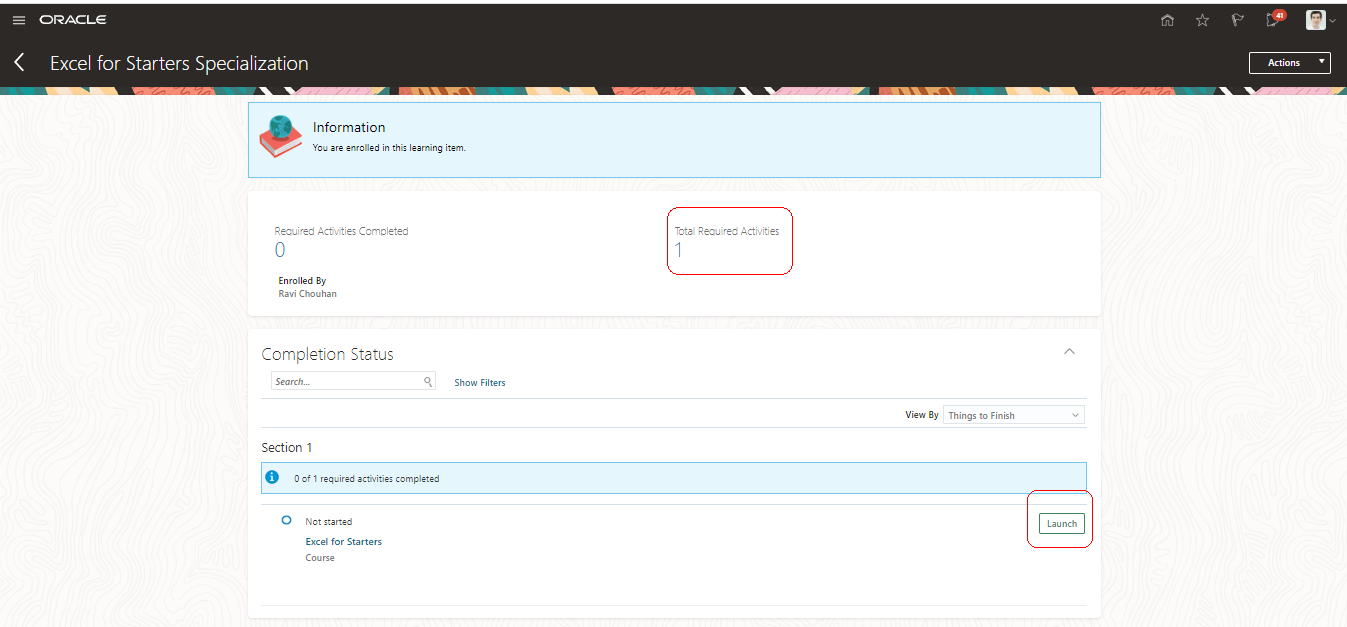The width and height of the screenshot is (1347, 627).
Task: Click the Not started status text
Action: pyautogui.click(x=329, y=522)
